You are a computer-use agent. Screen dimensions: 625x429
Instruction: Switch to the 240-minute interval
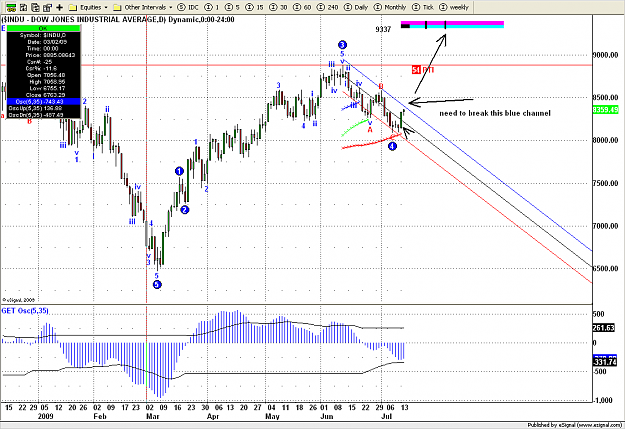click(328, 7)
